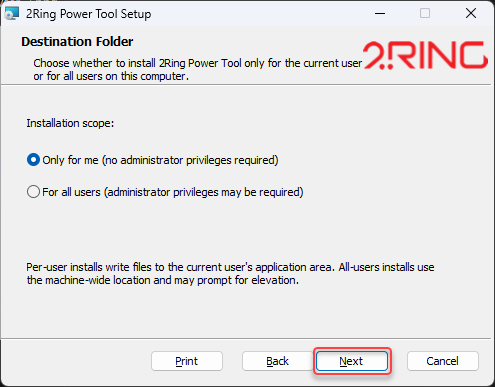The height and width of the screenshot is (387, 495).
Task: Minimize the setup window
Action: click(380, 14)
